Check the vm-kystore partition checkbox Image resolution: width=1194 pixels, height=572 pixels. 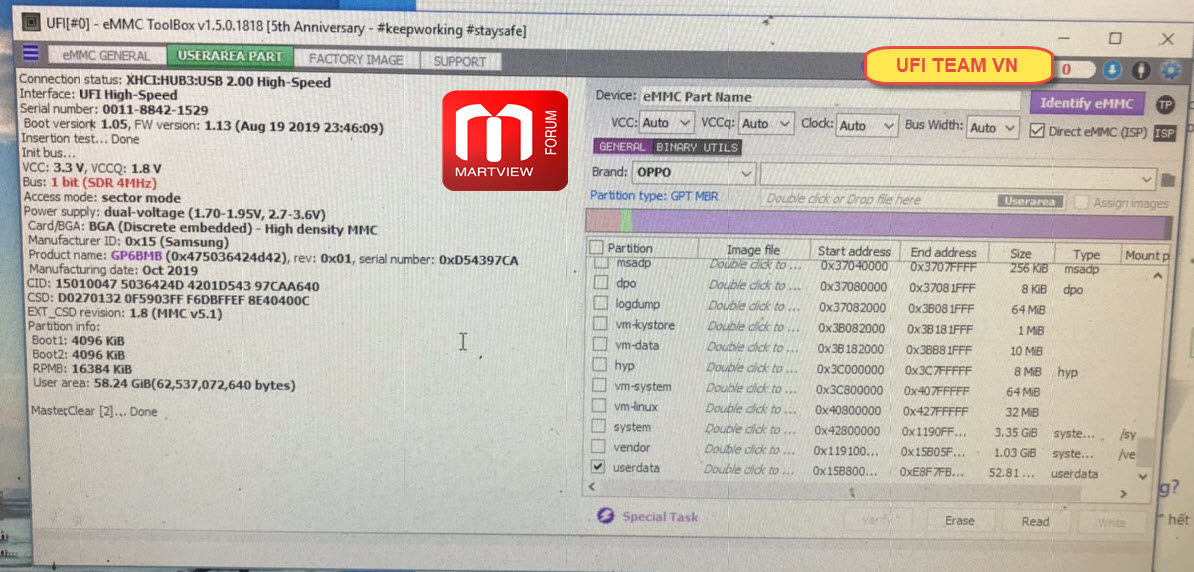point(602,325)
